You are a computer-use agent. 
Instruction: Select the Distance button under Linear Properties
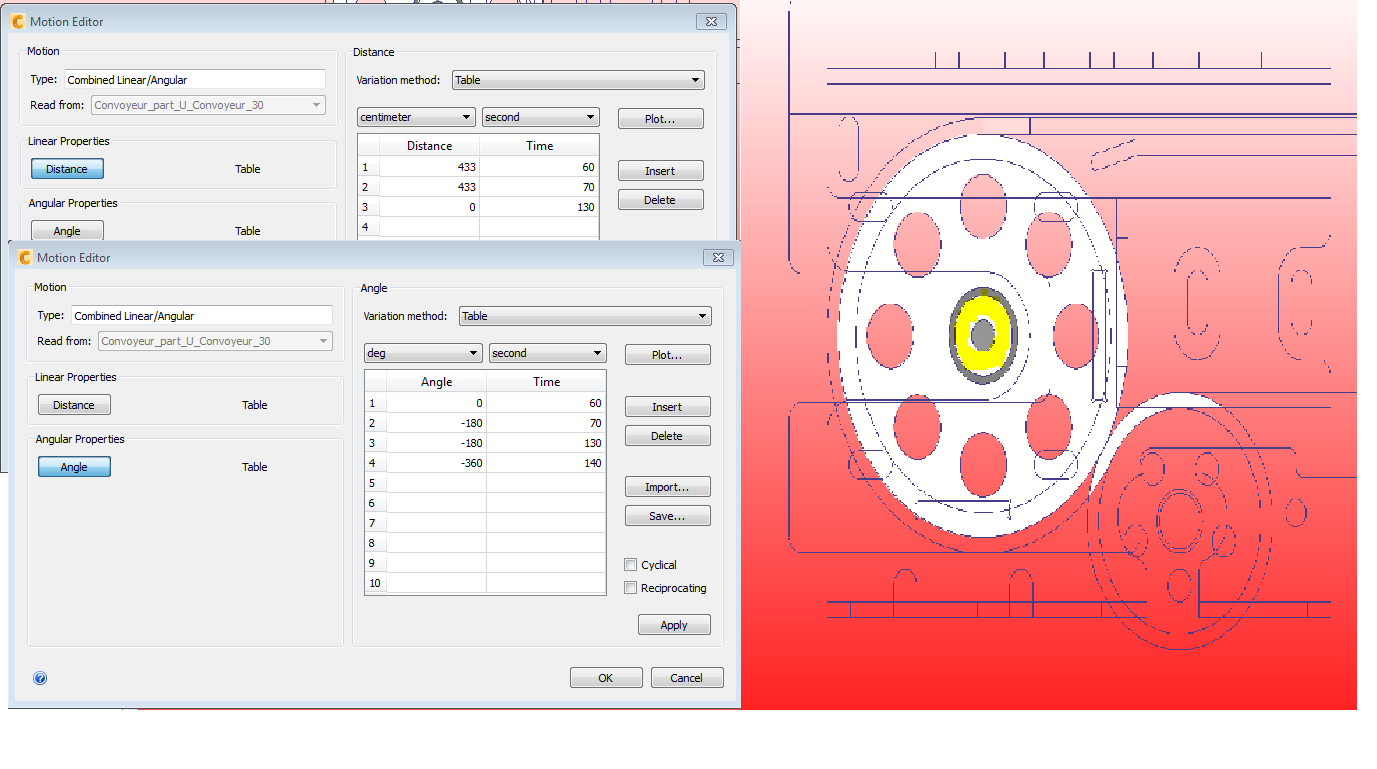pos(73,404)
